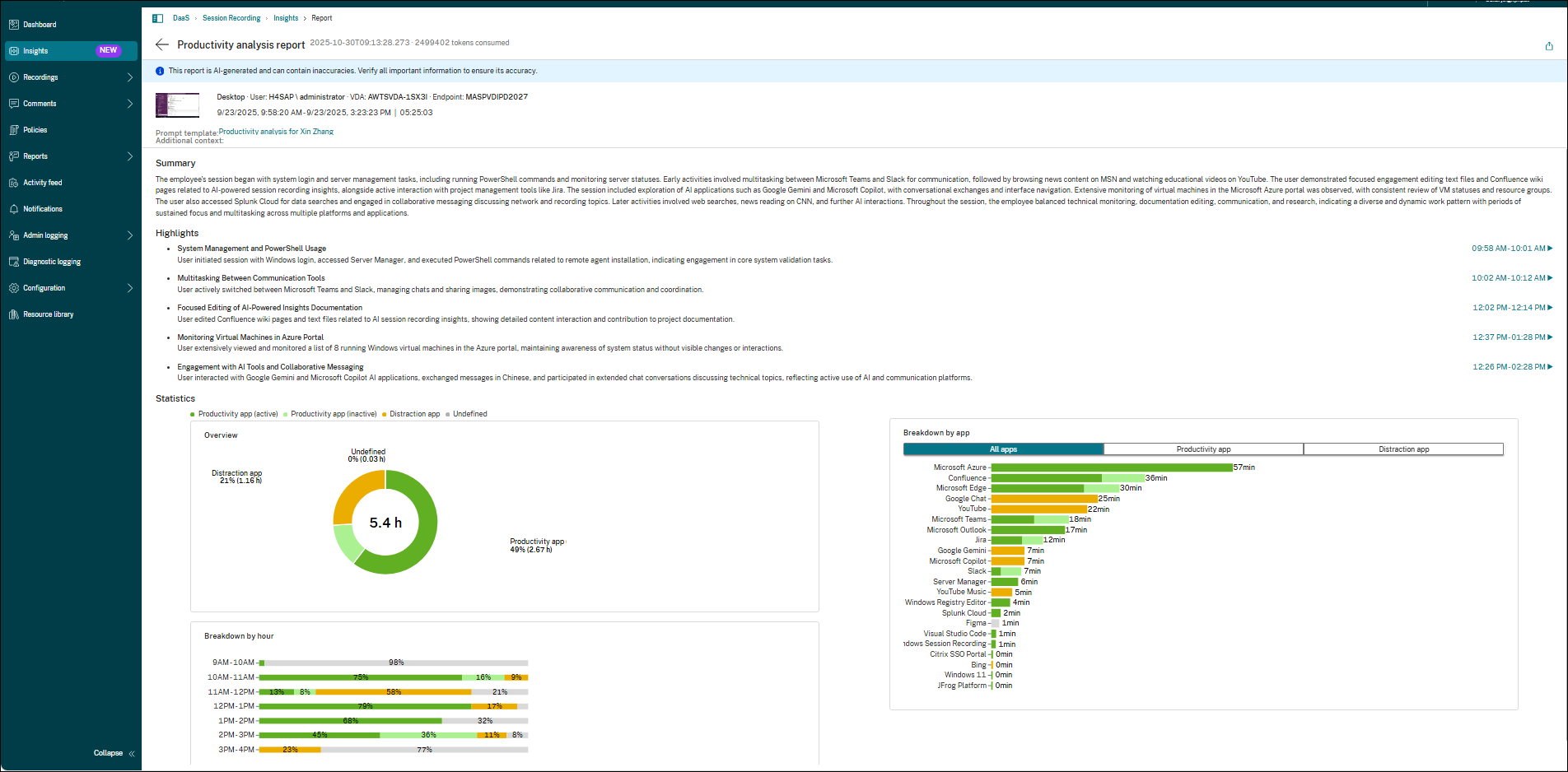Click the 9AM-10AM hourly breakdown bar

click(394, 663)
